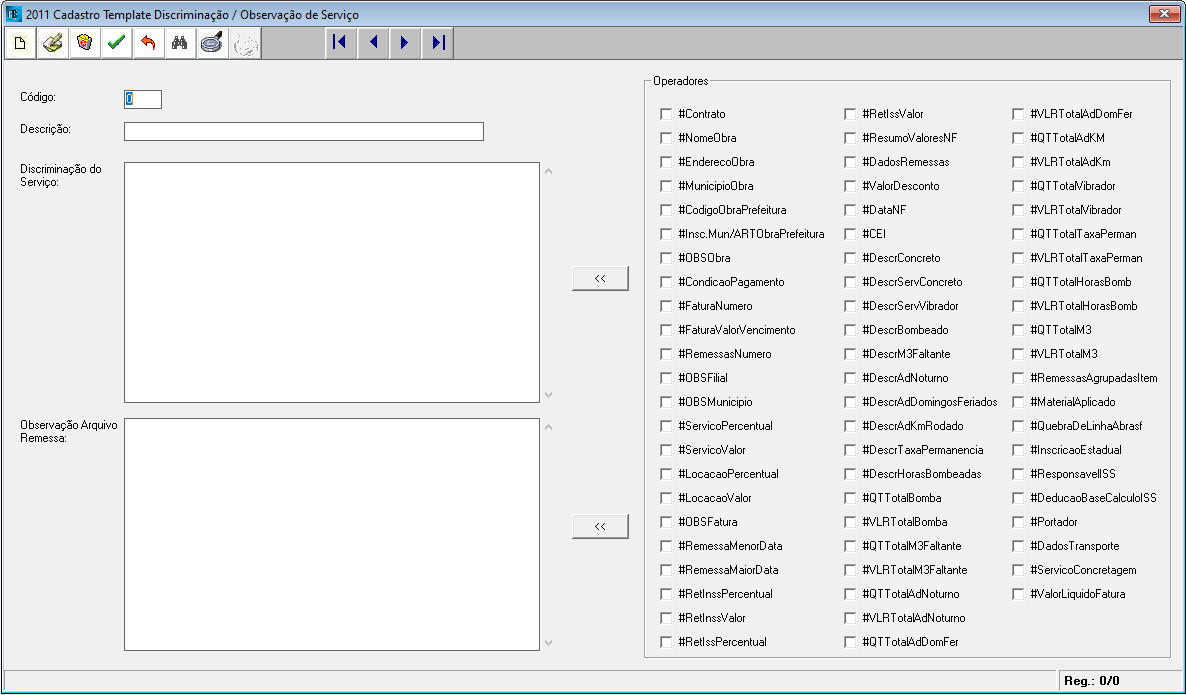Open search with the binoculars icon
This screenshot has height=695, width=1186.
coord(181,43)
